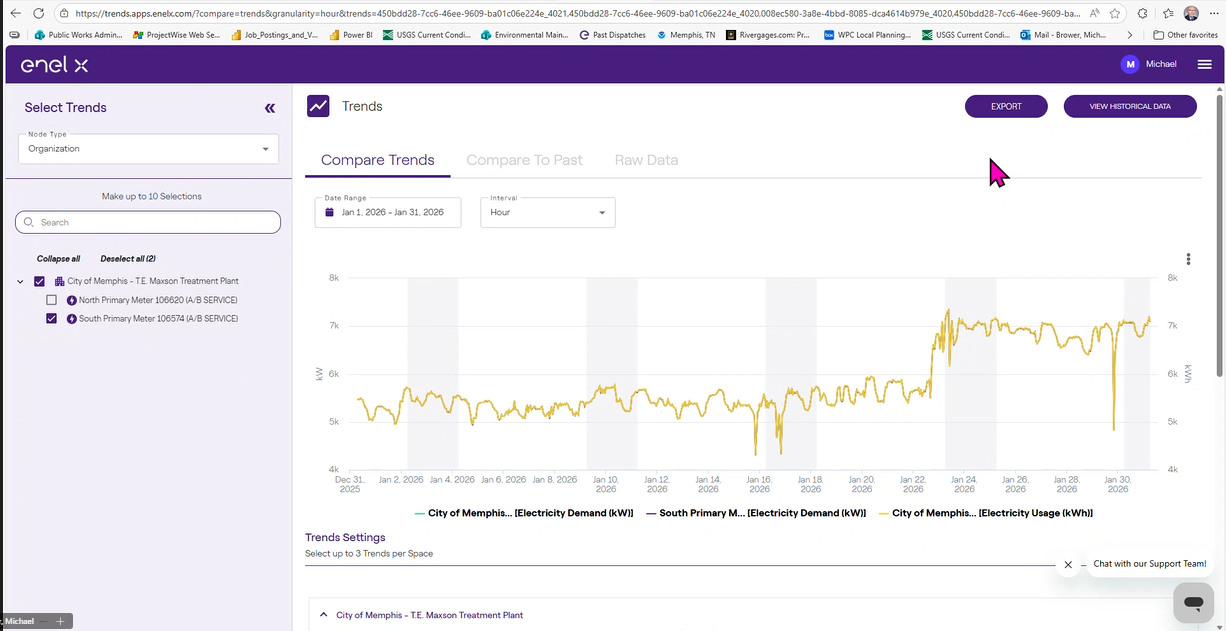Open the Node Type dropdown

click(148, 149)
